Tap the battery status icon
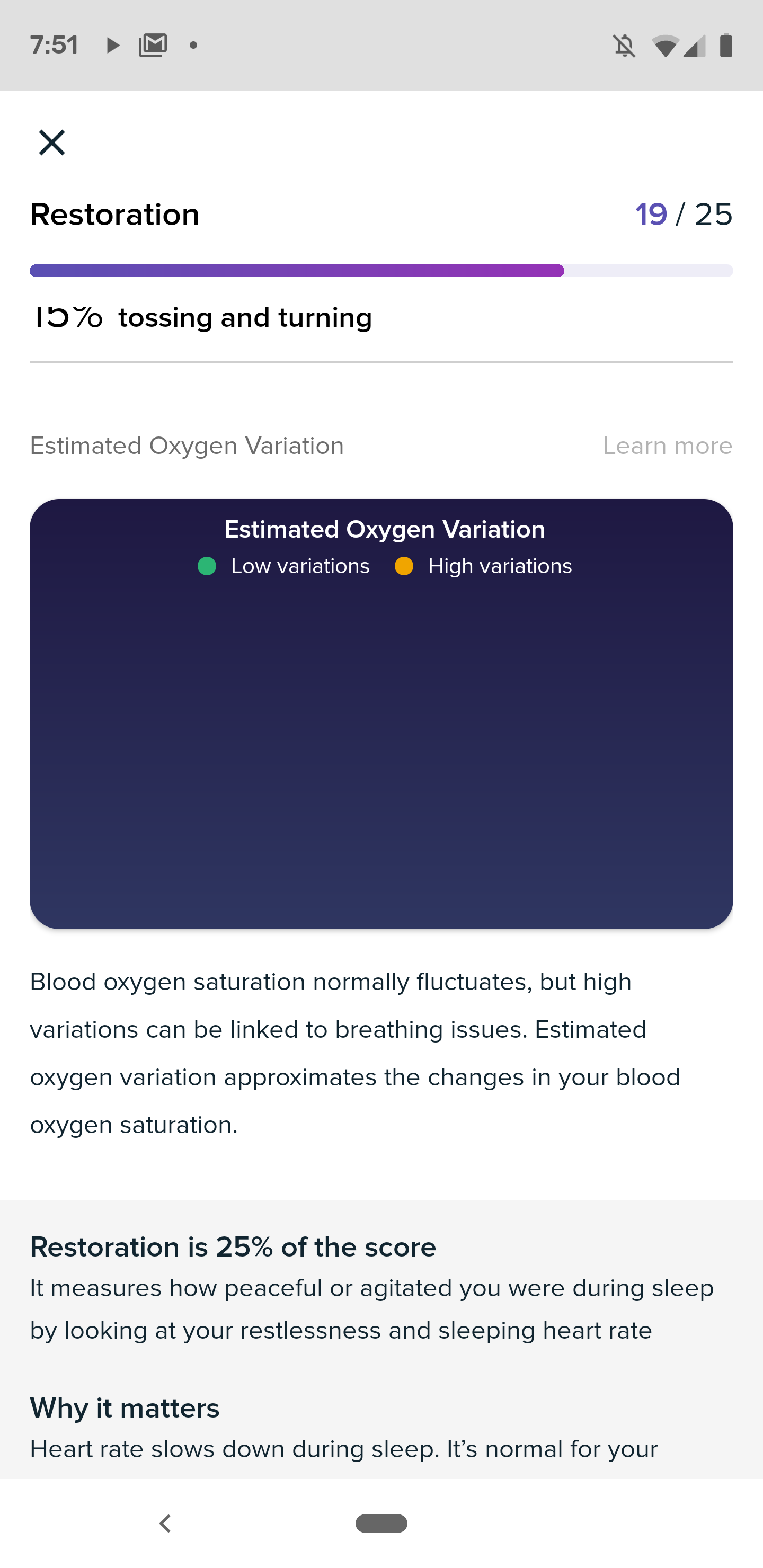 726,45
